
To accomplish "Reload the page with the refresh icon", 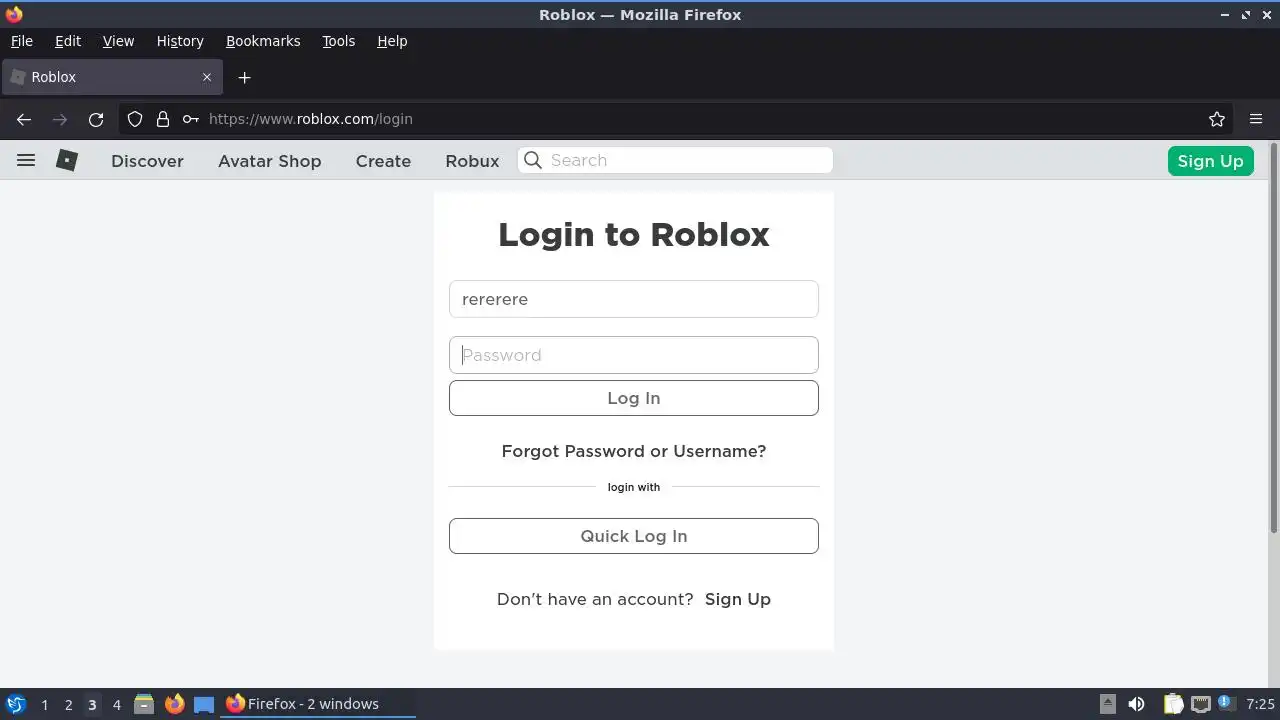I will tap(96, 119).
